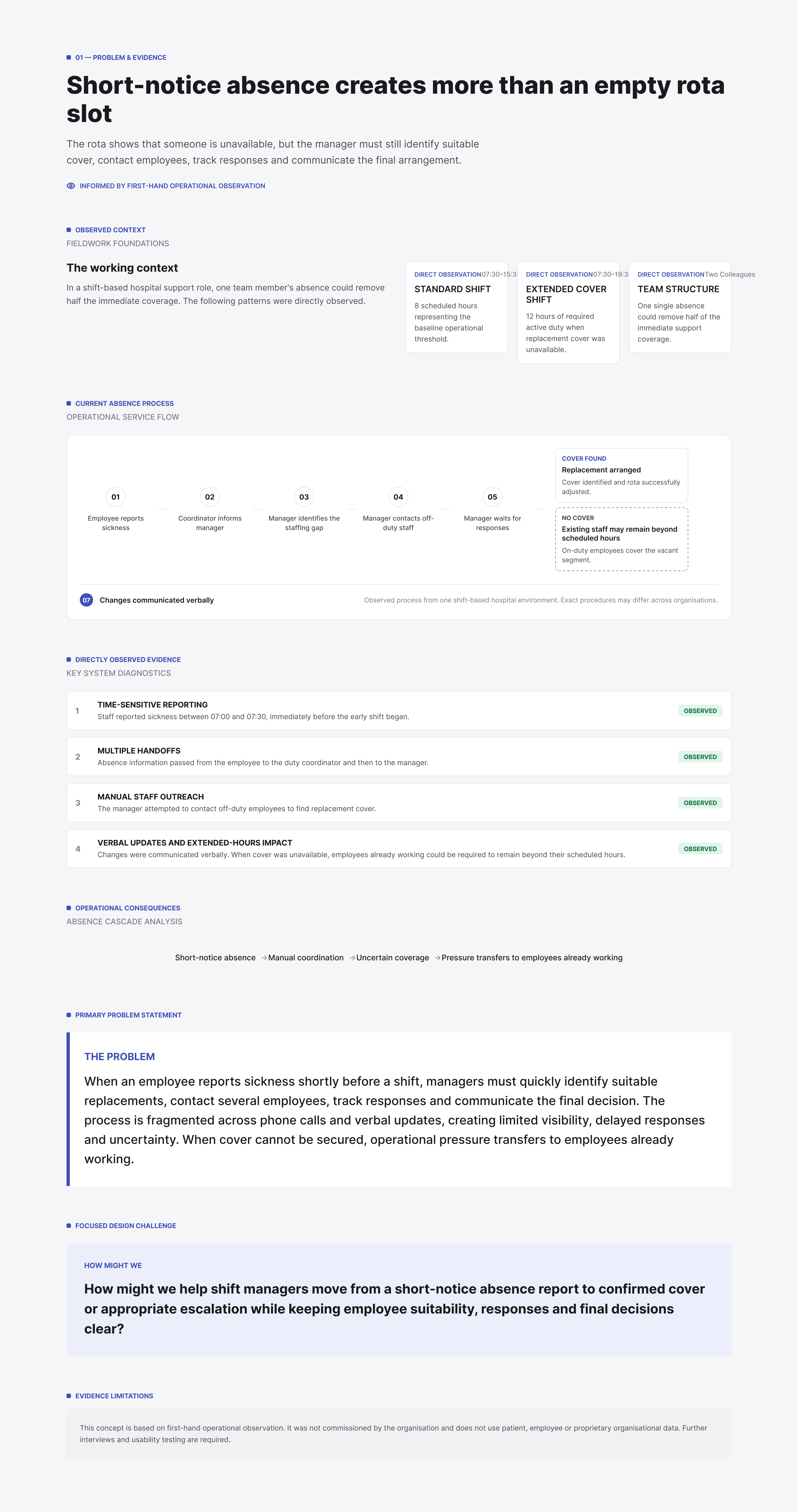Click the No Cover dashed outcome box

pos(621,539)
